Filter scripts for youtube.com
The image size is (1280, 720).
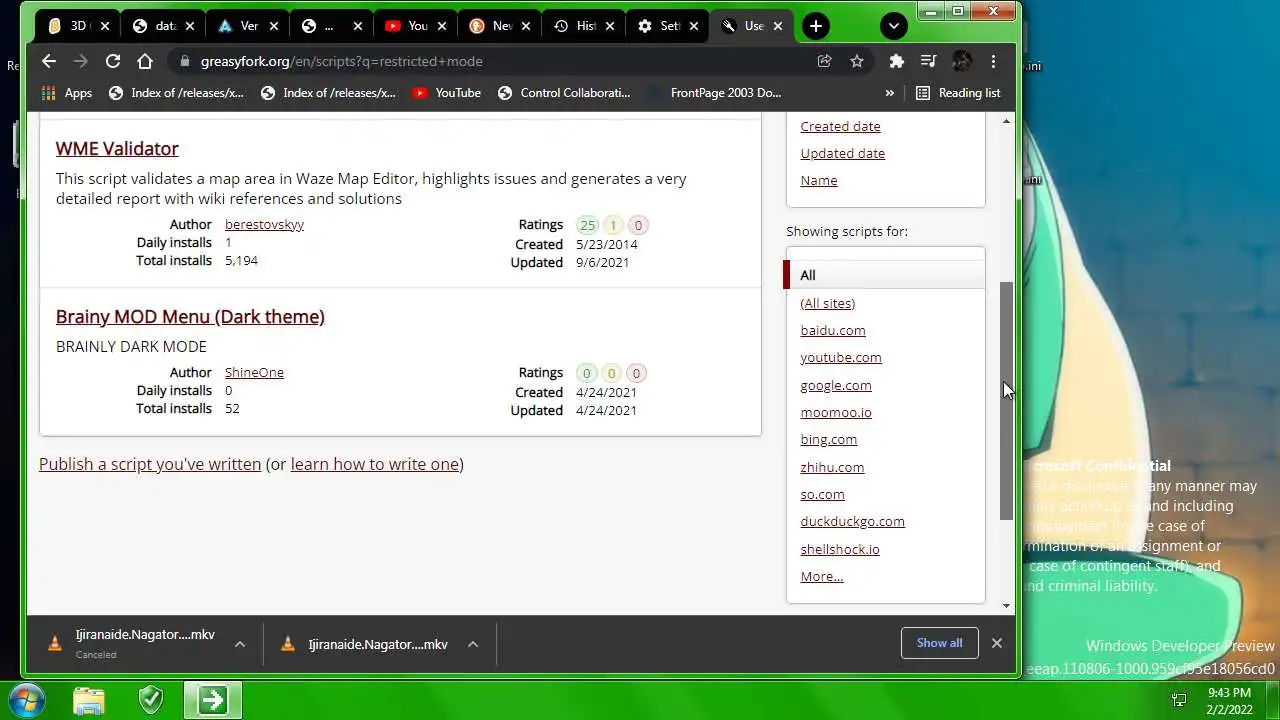click(x=841, y=357)
